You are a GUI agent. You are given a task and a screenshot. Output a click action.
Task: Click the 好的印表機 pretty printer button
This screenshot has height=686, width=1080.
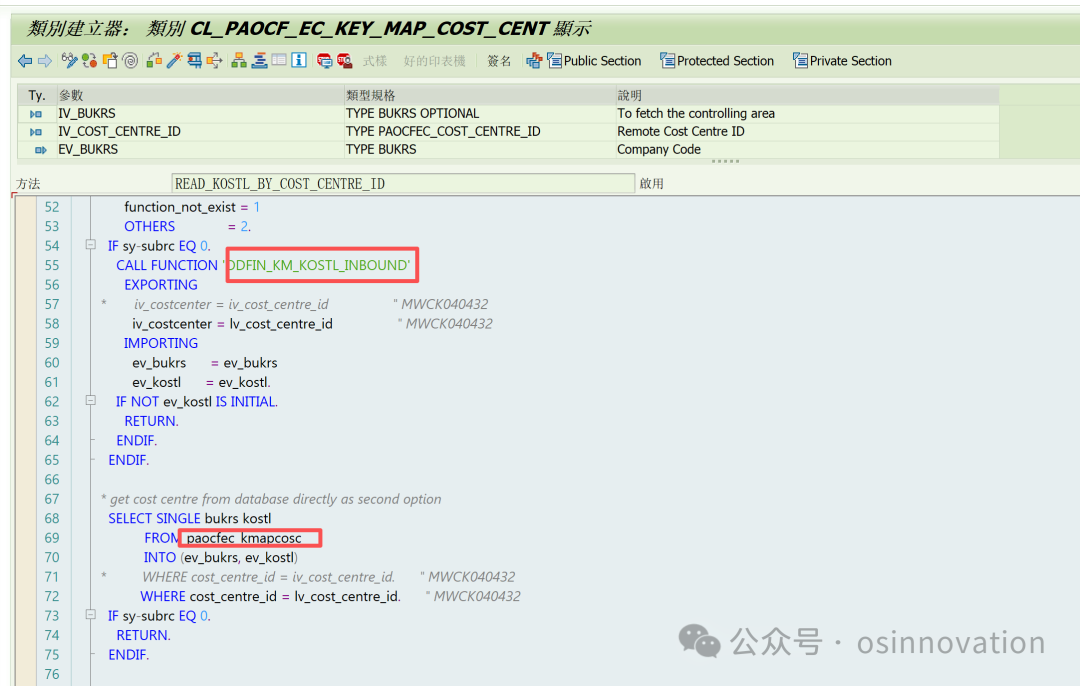coord(435,61)
